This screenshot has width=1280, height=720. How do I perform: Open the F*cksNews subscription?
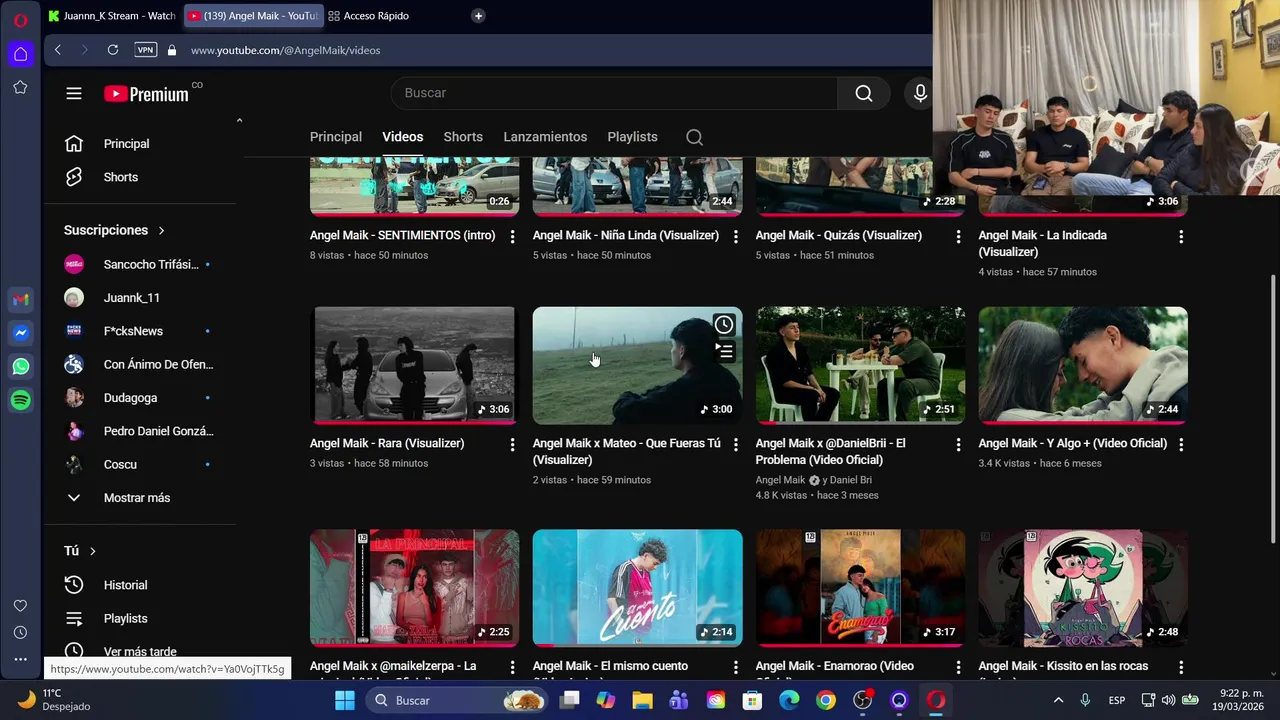(134, 331)
